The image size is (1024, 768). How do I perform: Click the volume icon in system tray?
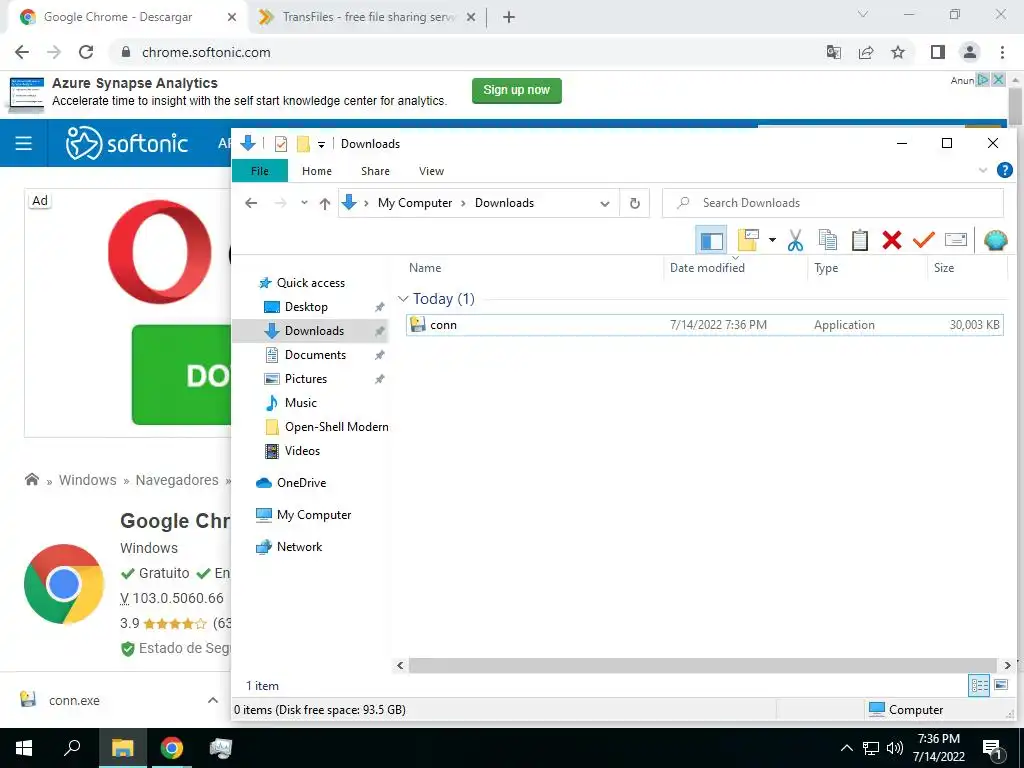pos(895,748)
